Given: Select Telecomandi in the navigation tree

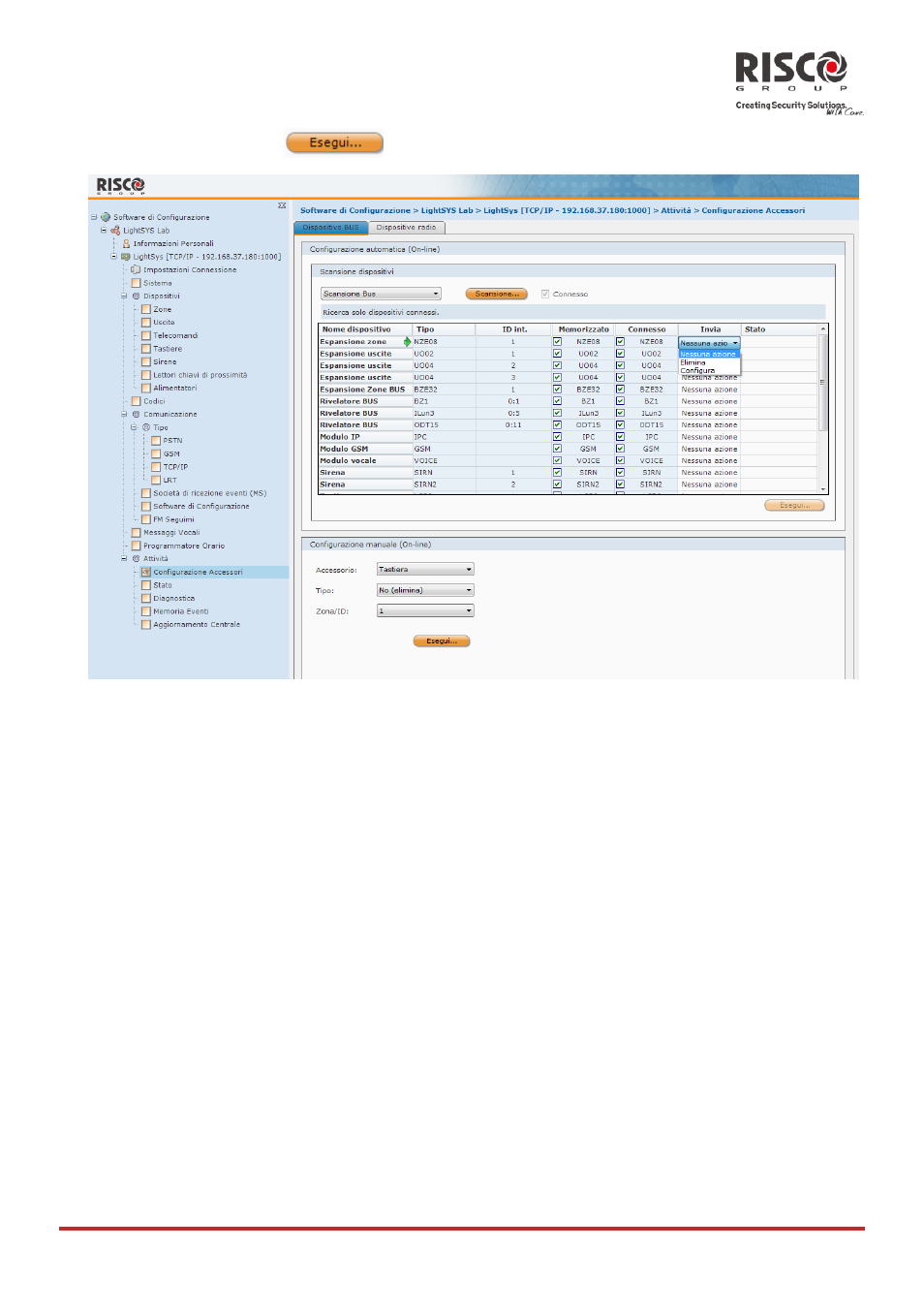Looking at the screenshot, I should click(x=175, y=335).
